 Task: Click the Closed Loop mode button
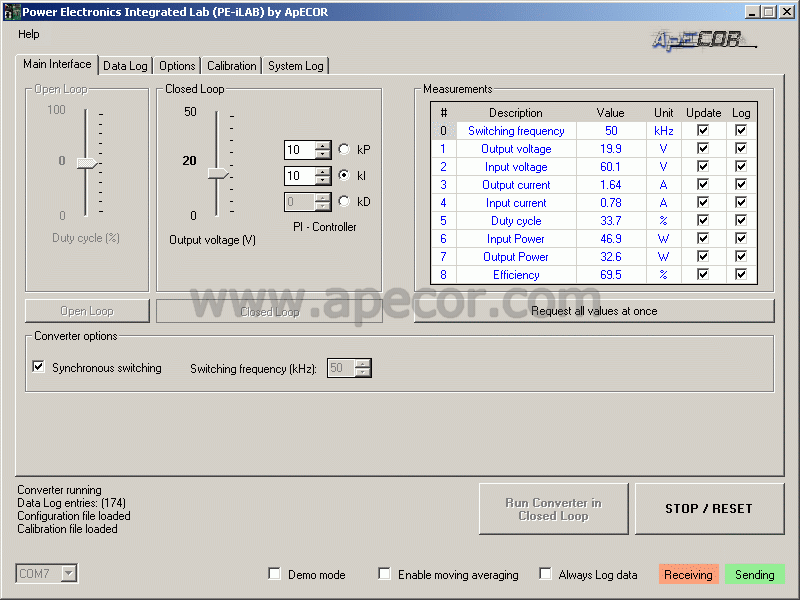[x=269, y=311]
